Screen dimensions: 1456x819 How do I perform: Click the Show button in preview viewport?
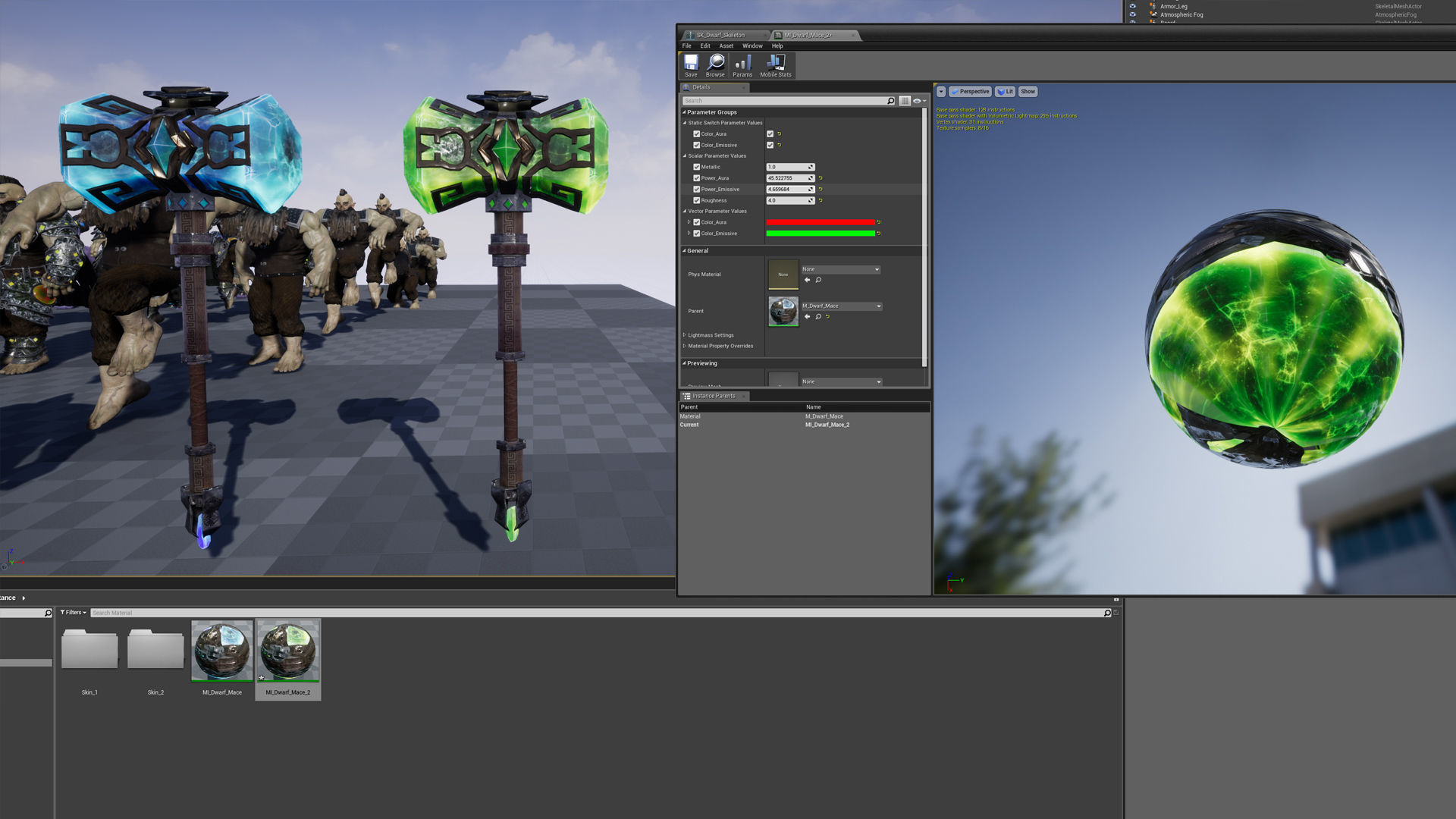coord(1028,92)
